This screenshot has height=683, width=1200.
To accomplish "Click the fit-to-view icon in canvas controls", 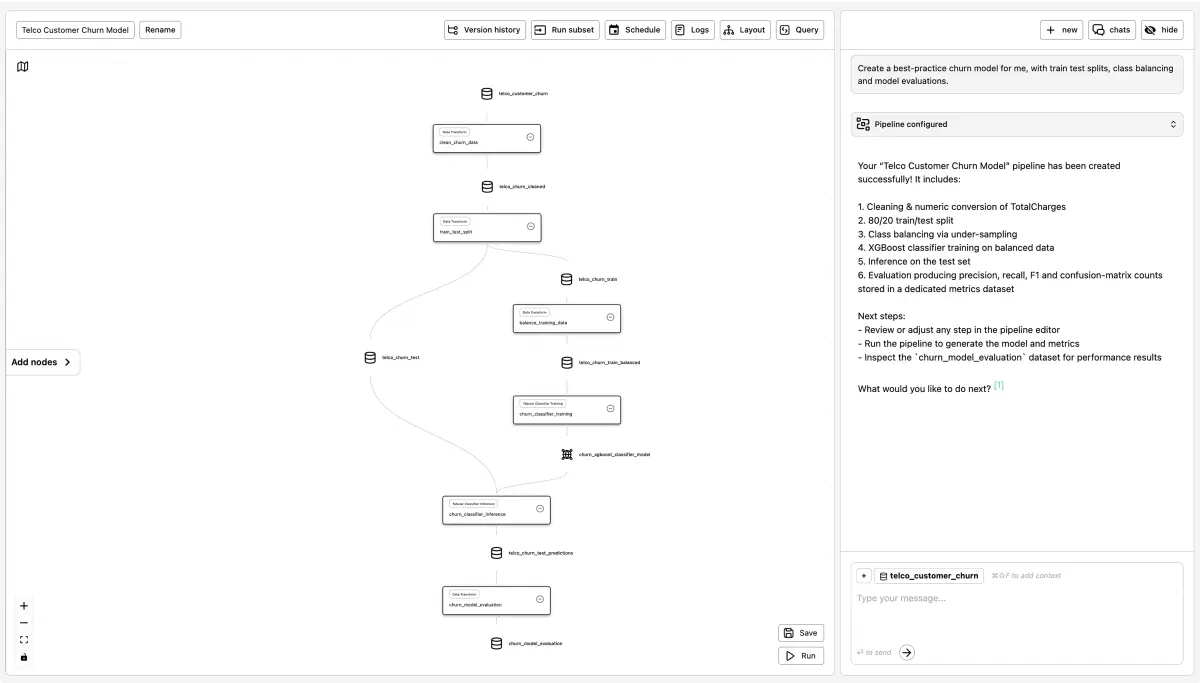I will click(x=23, y=640).
